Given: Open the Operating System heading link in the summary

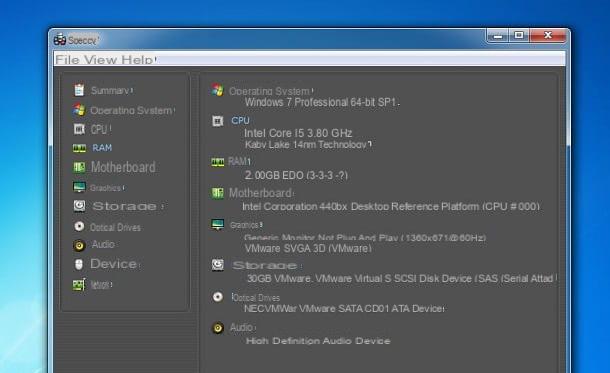Looking at the screenshot, I should click(x=269, y=91).
